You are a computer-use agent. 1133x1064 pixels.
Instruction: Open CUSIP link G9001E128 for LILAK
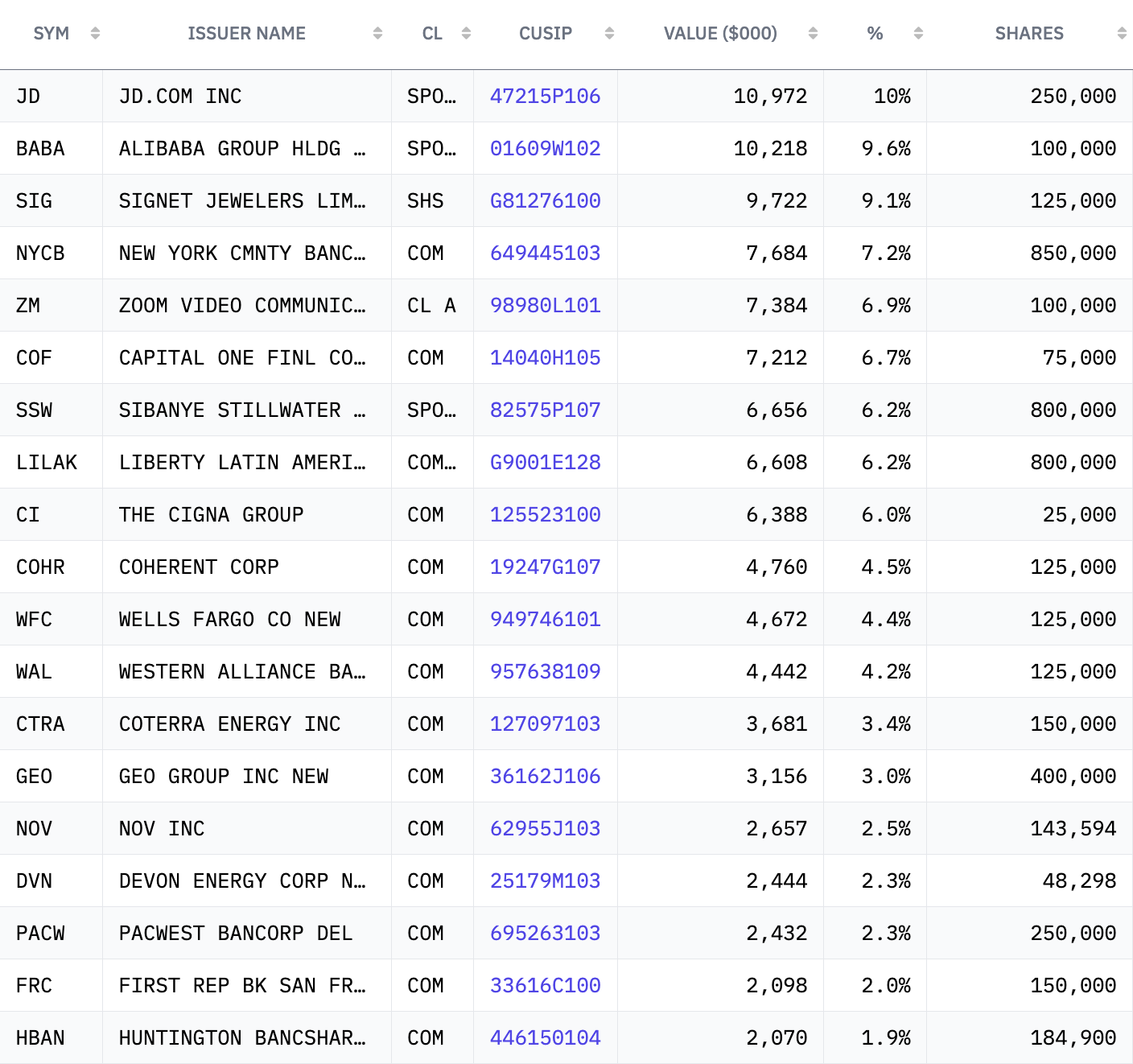tap(546, 462)
